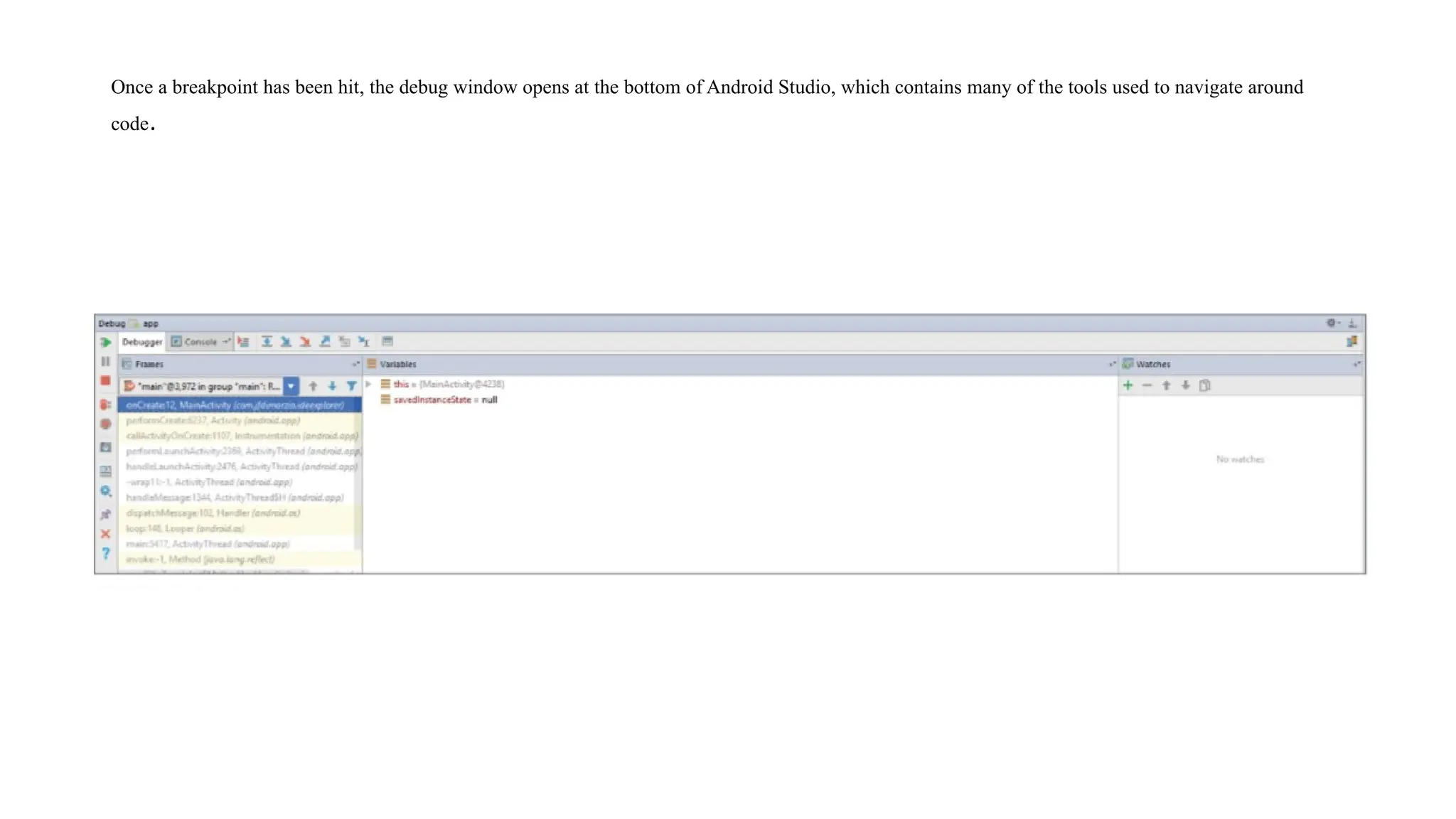Click the frames filter funnel icon

351,386
